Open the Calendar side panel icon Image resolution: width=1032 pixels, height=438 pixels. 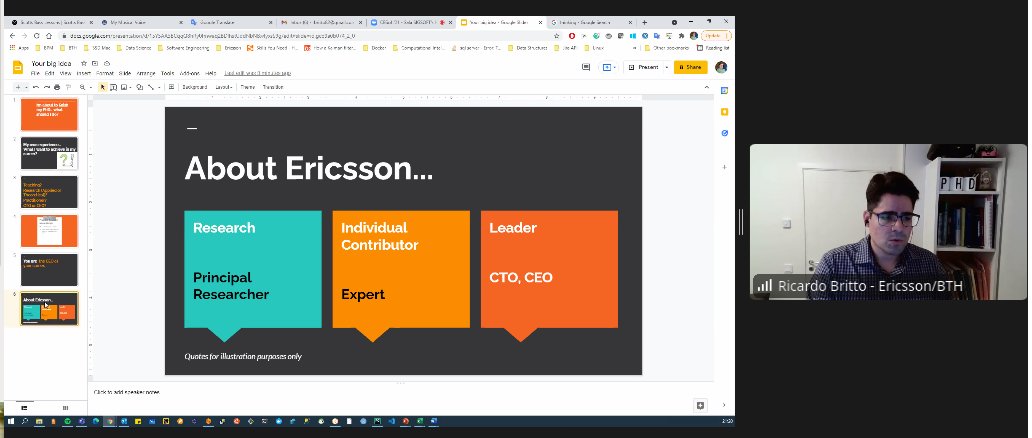(725, 90)
